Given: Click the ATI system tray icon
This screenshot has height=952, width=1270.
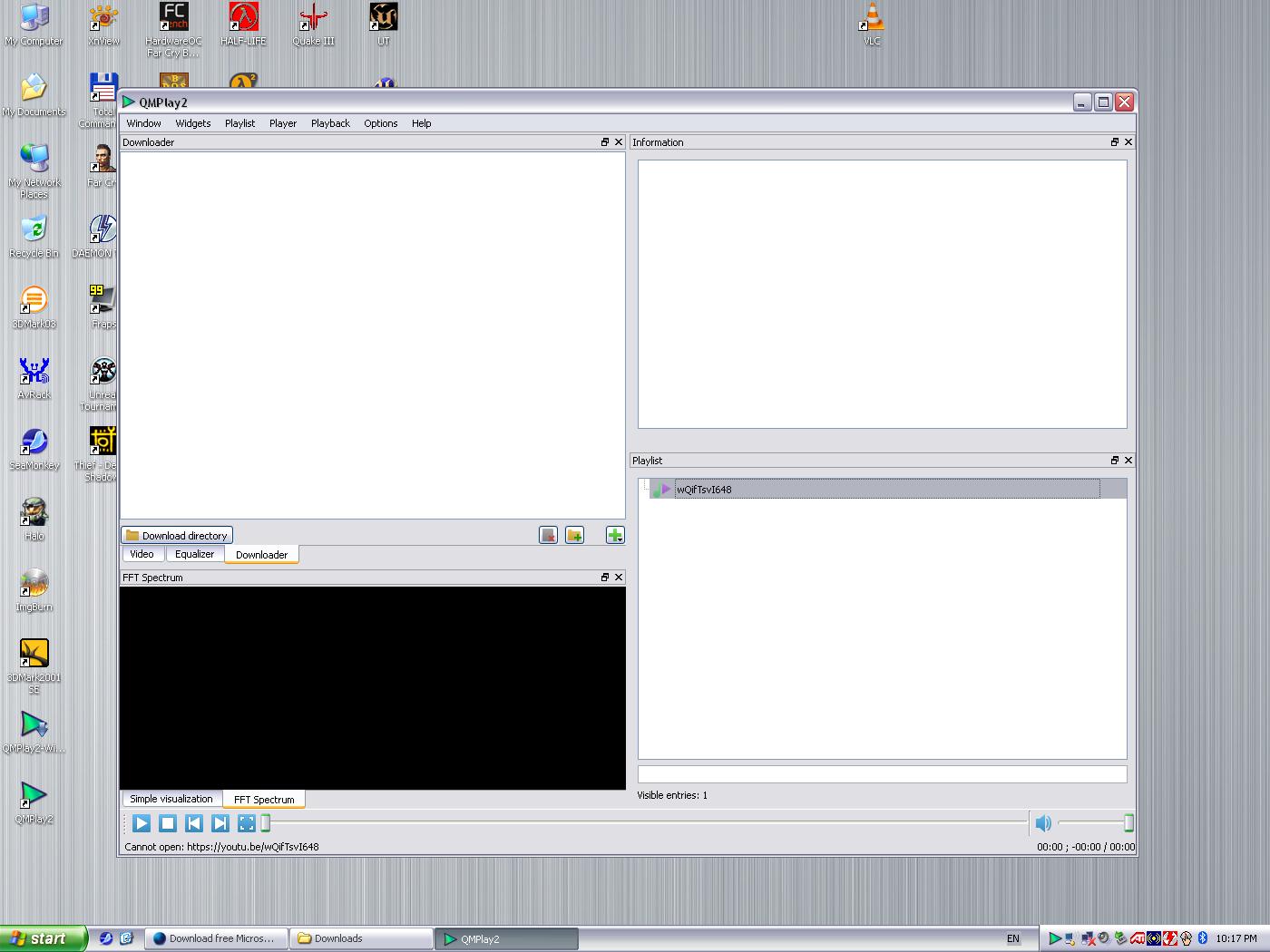Looking at the screenshot, I should point(1137,938).
